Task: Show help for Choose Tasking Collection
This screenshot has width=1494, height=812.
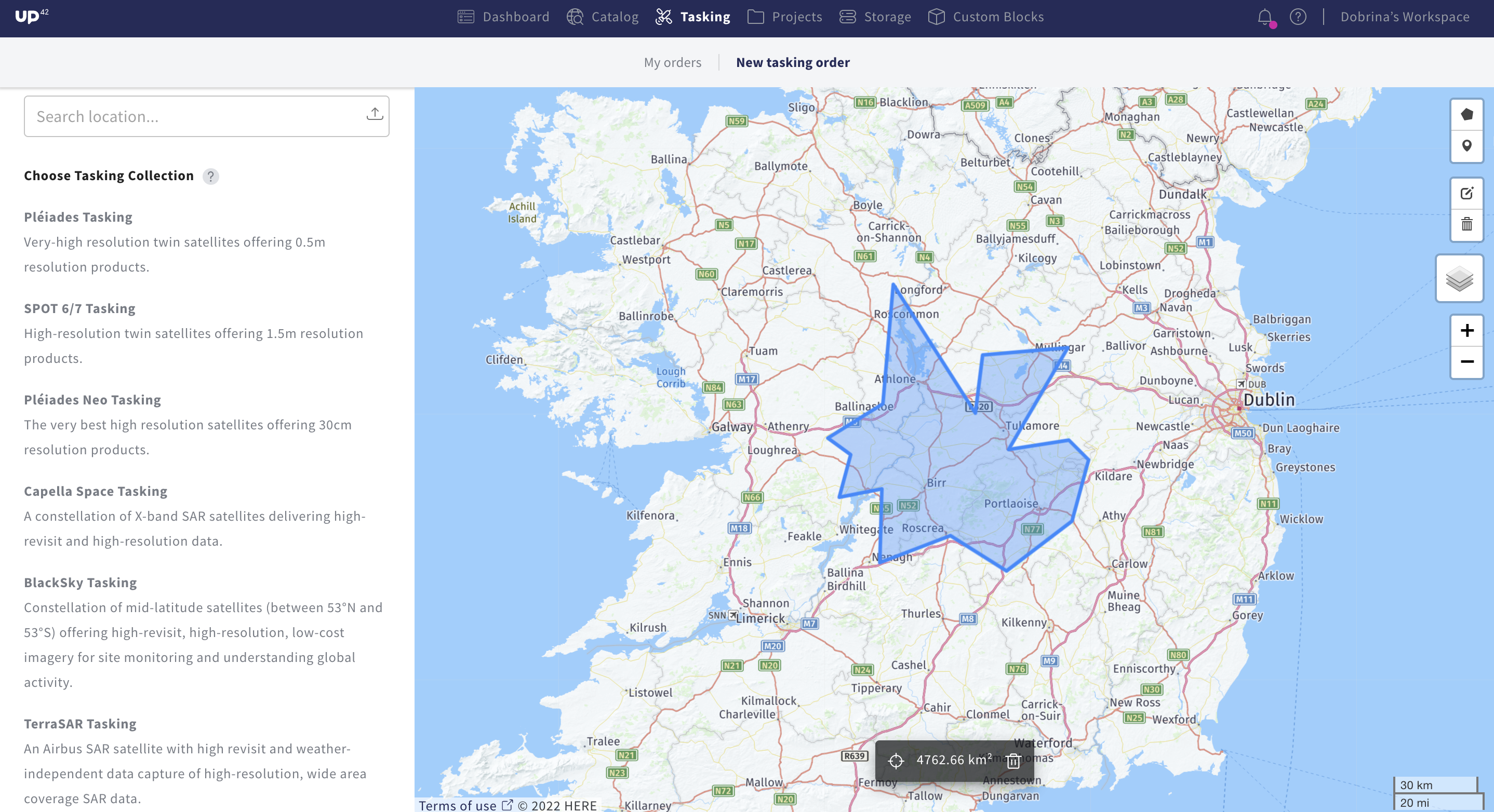Action: (210, 176)
